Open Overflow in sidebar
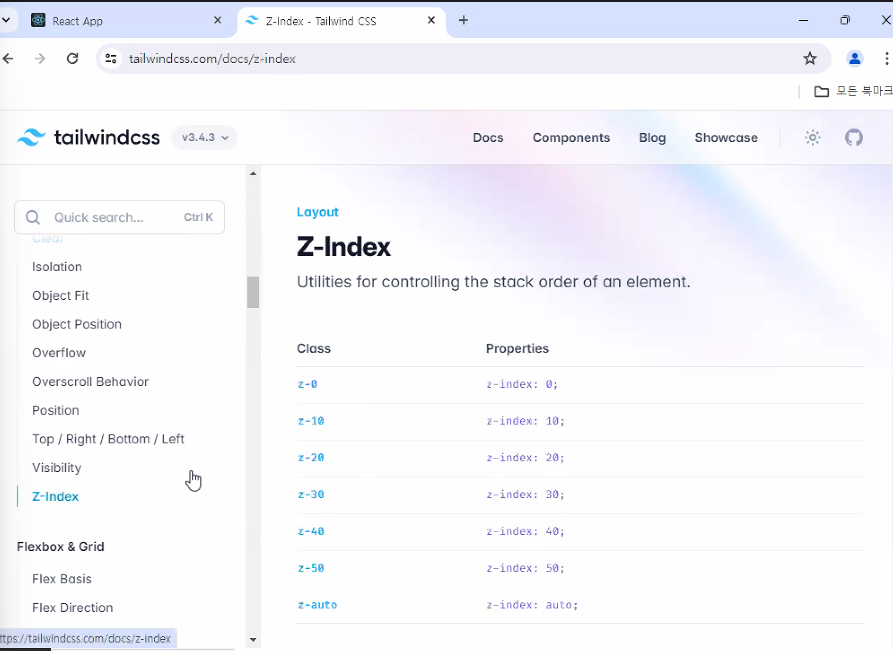 pos(59,353)
